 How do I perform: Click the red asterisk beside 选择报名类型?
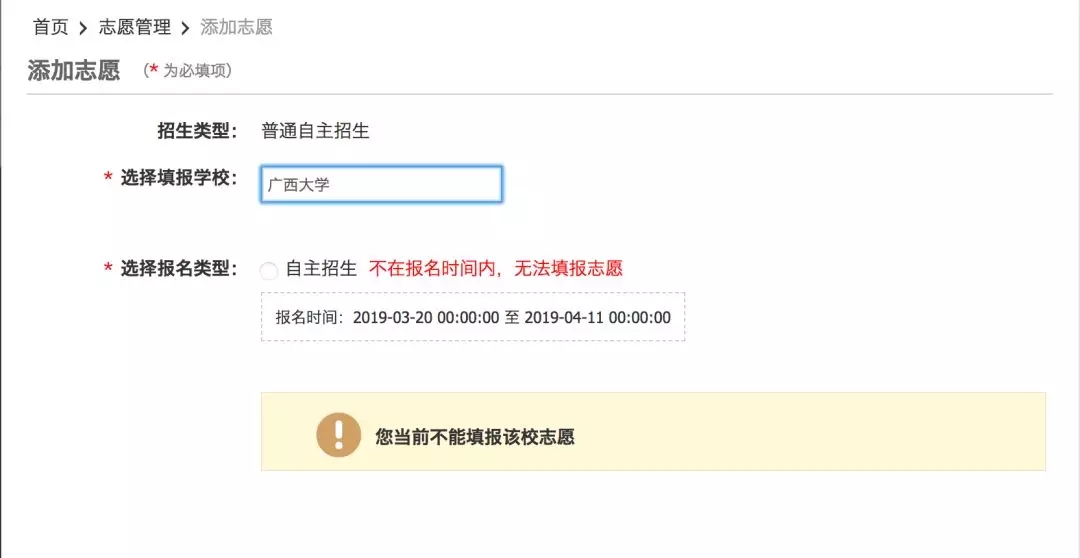108,269
